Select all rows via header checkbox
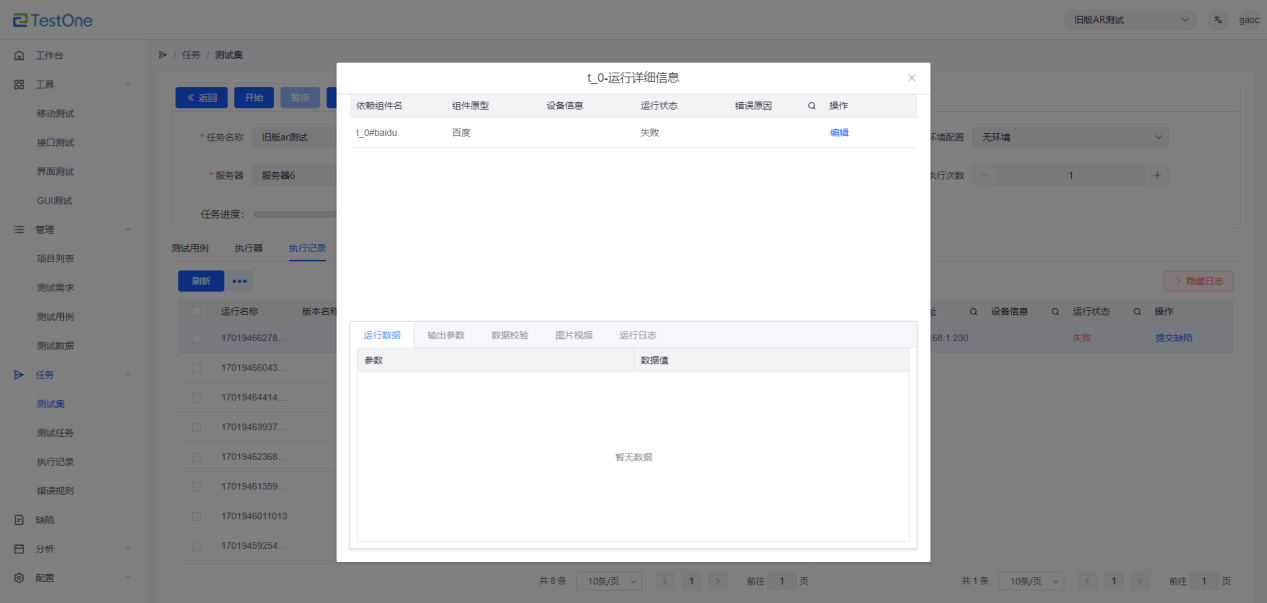Viewport: 1267px width, 603px height. click(x=197, y=311)
